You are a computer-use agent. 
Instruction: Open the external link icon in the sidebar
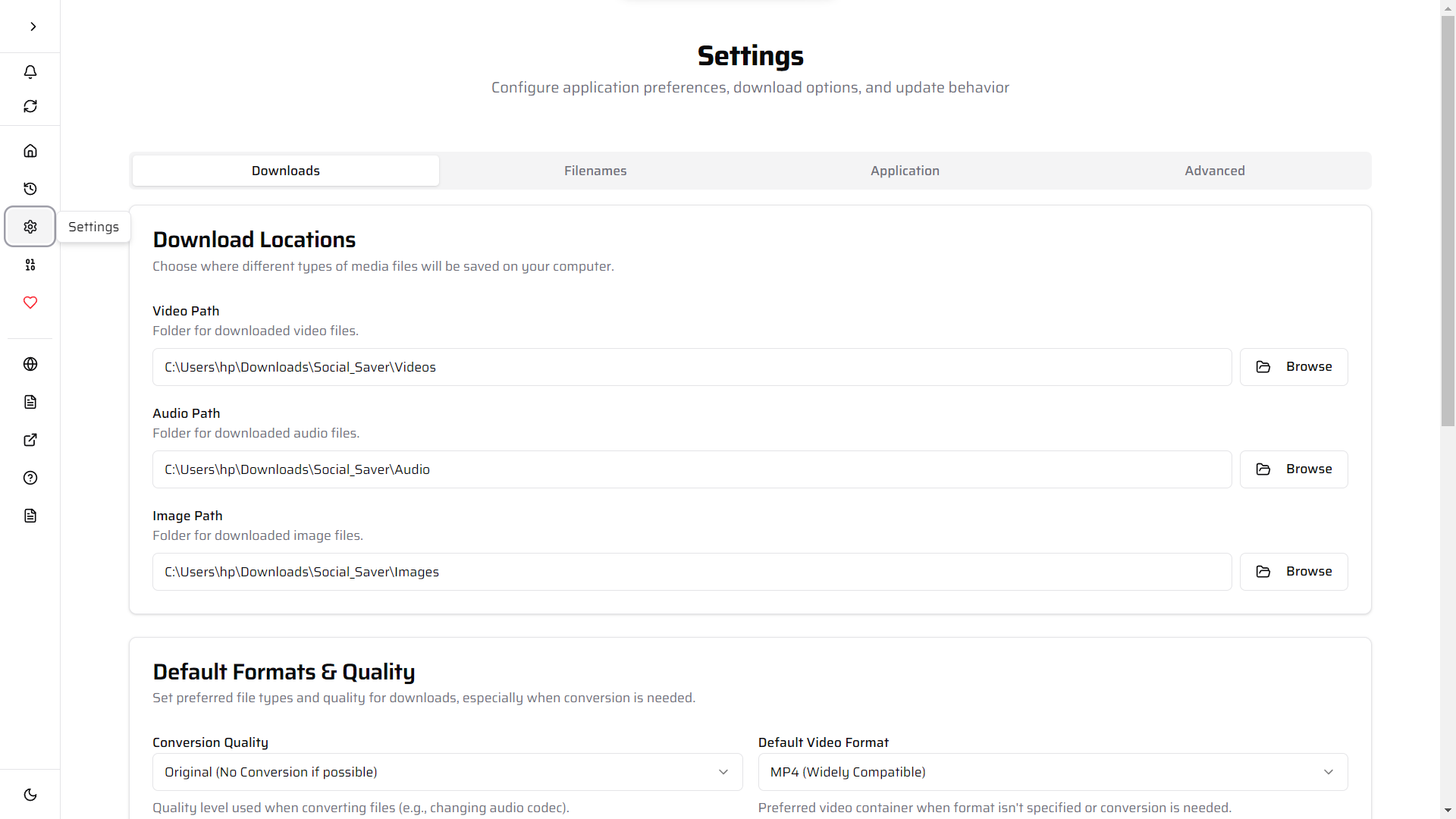[30, 440]
